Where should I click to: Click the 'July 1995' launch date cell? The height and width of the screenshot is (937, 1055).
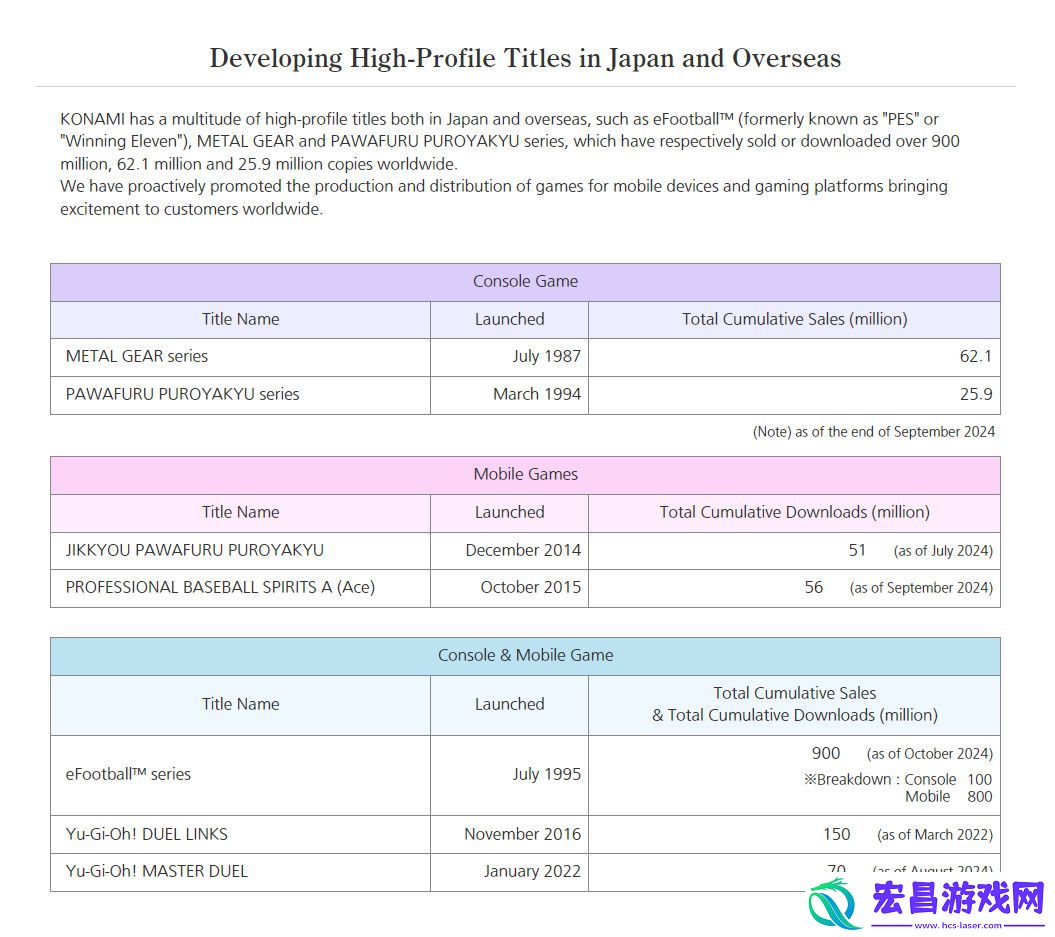(509, 775)
